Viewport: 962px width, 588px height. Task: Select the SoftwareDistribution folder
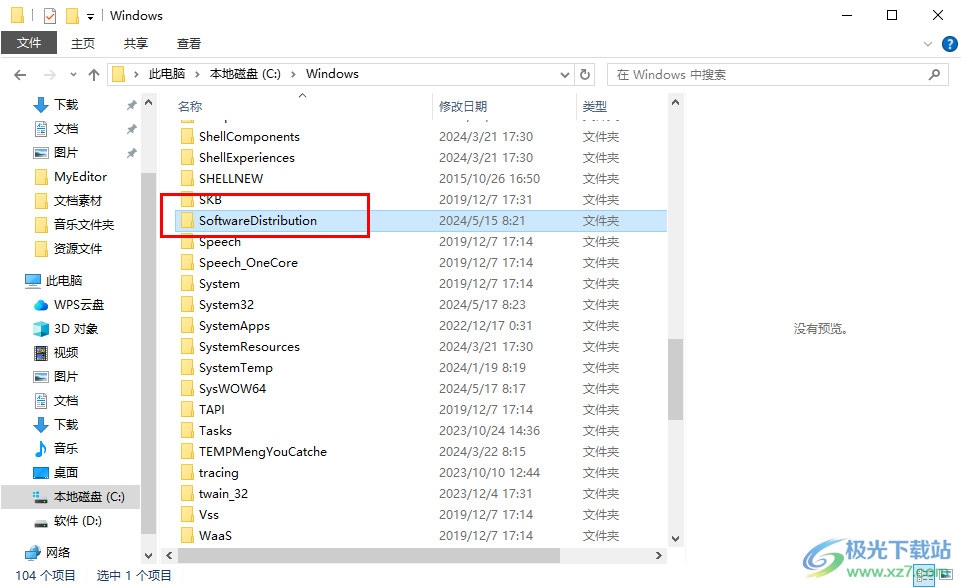258,221
